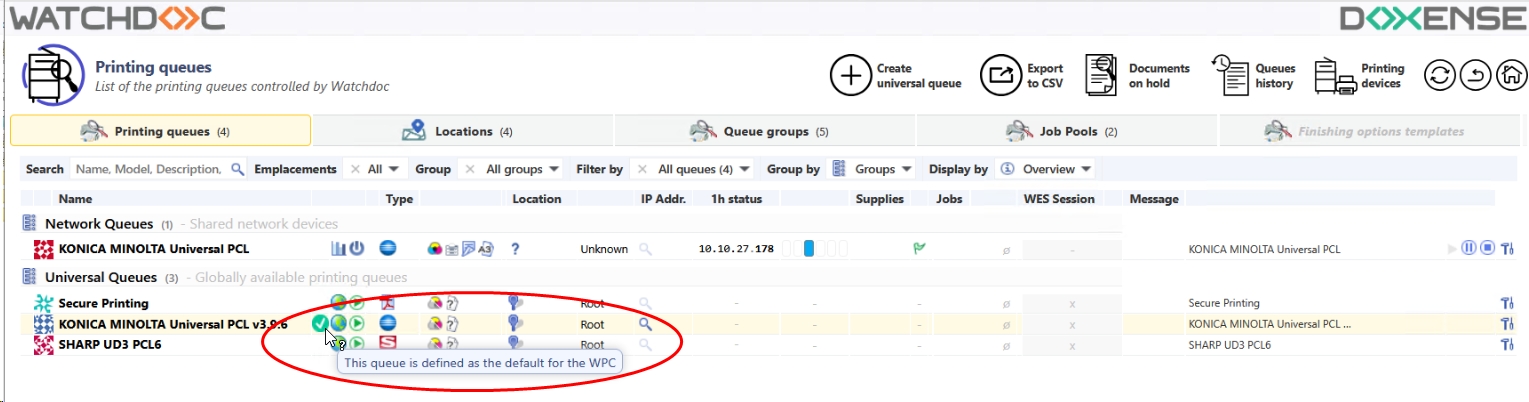This screenshot has height=402, width=1529.
Task: Click the WATCHDOC logo
Action: coord(117,17)
